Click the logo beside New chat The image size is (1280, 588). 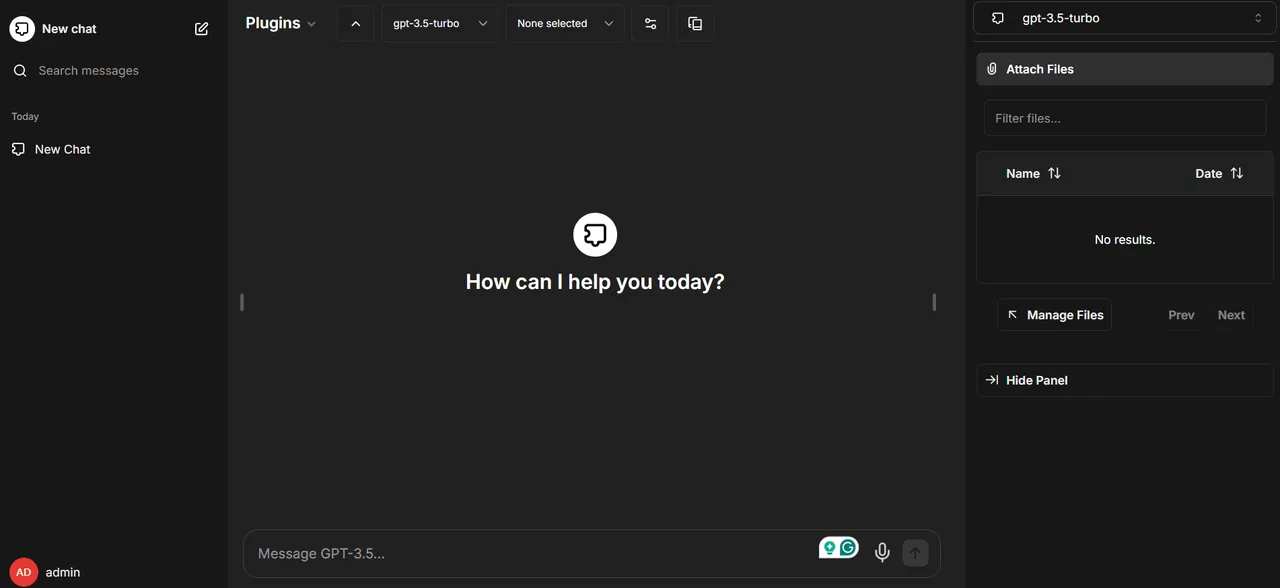click(22, 29)
